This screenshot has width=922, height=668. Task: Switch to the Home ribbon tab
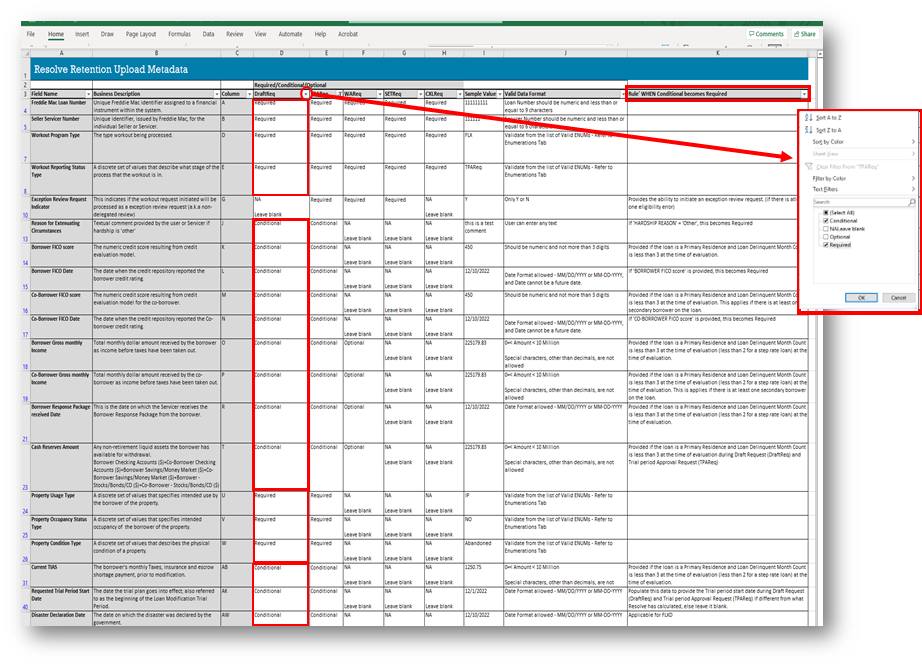(x=56, y=34)
